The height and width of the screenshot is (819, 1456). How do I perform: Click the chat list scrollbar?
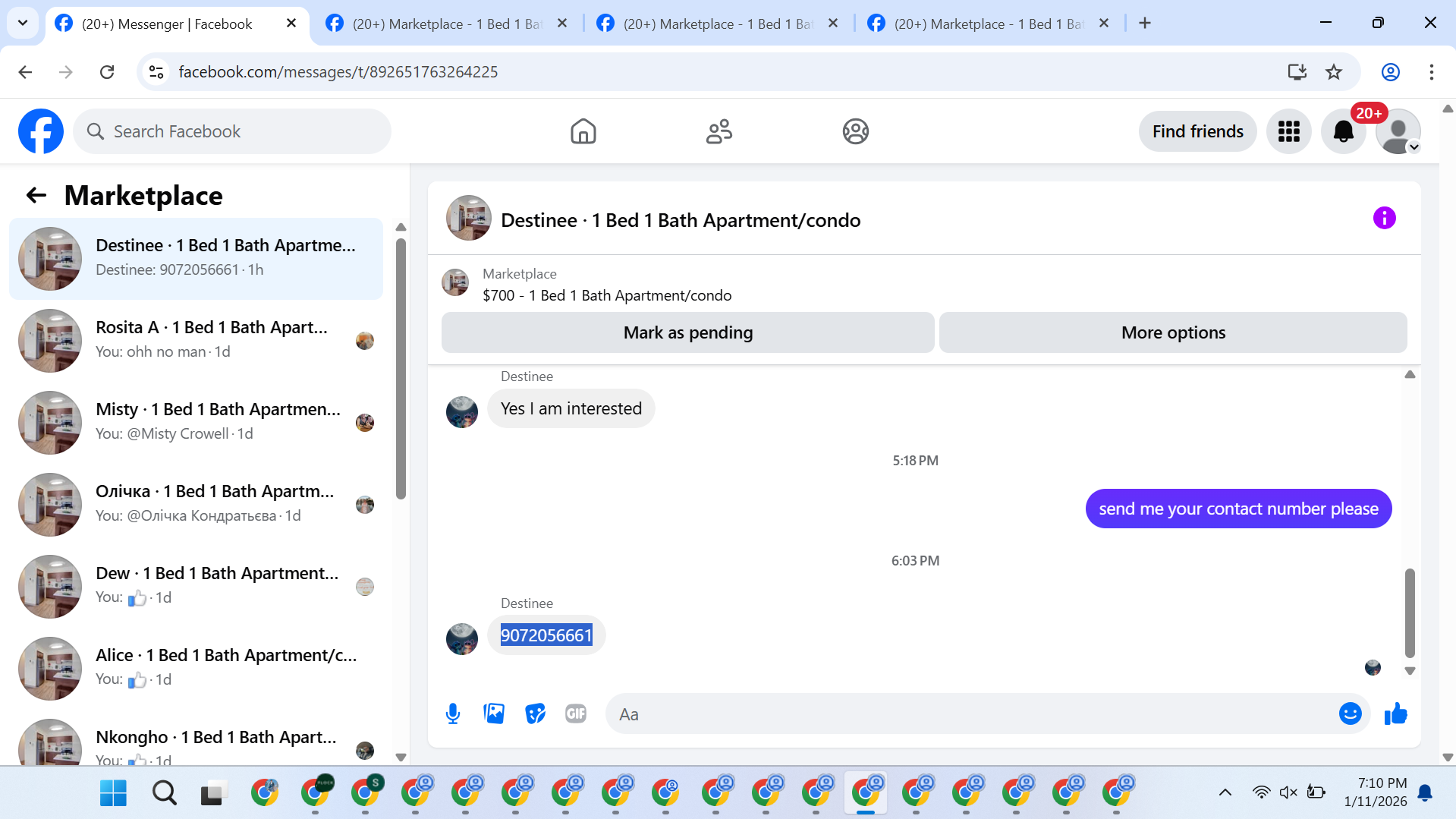(401, 369)
